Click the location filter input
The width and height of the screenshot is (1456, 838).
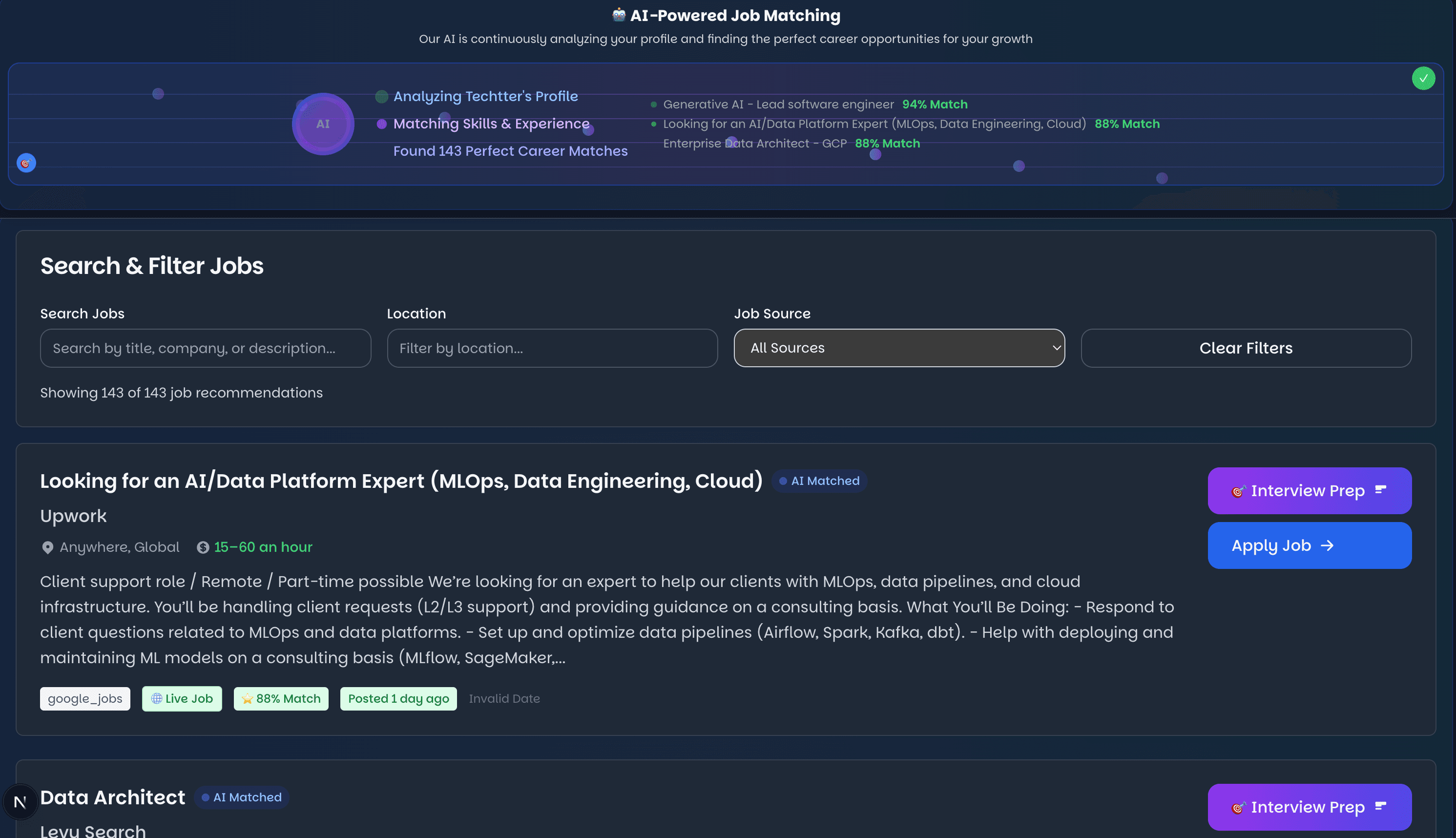(551, 348)
